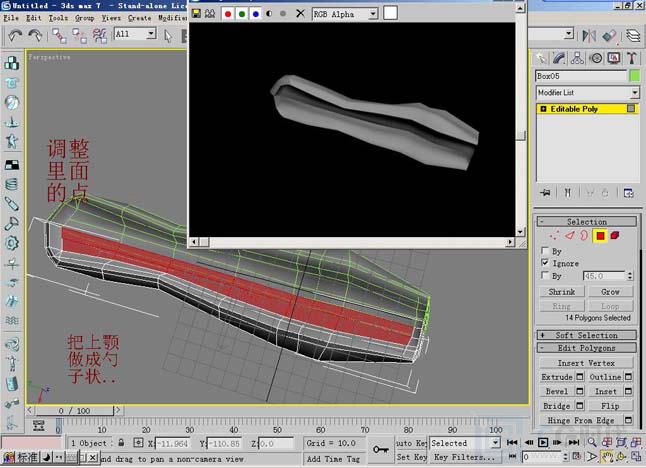Click the green object color swatch

(635, 76)
